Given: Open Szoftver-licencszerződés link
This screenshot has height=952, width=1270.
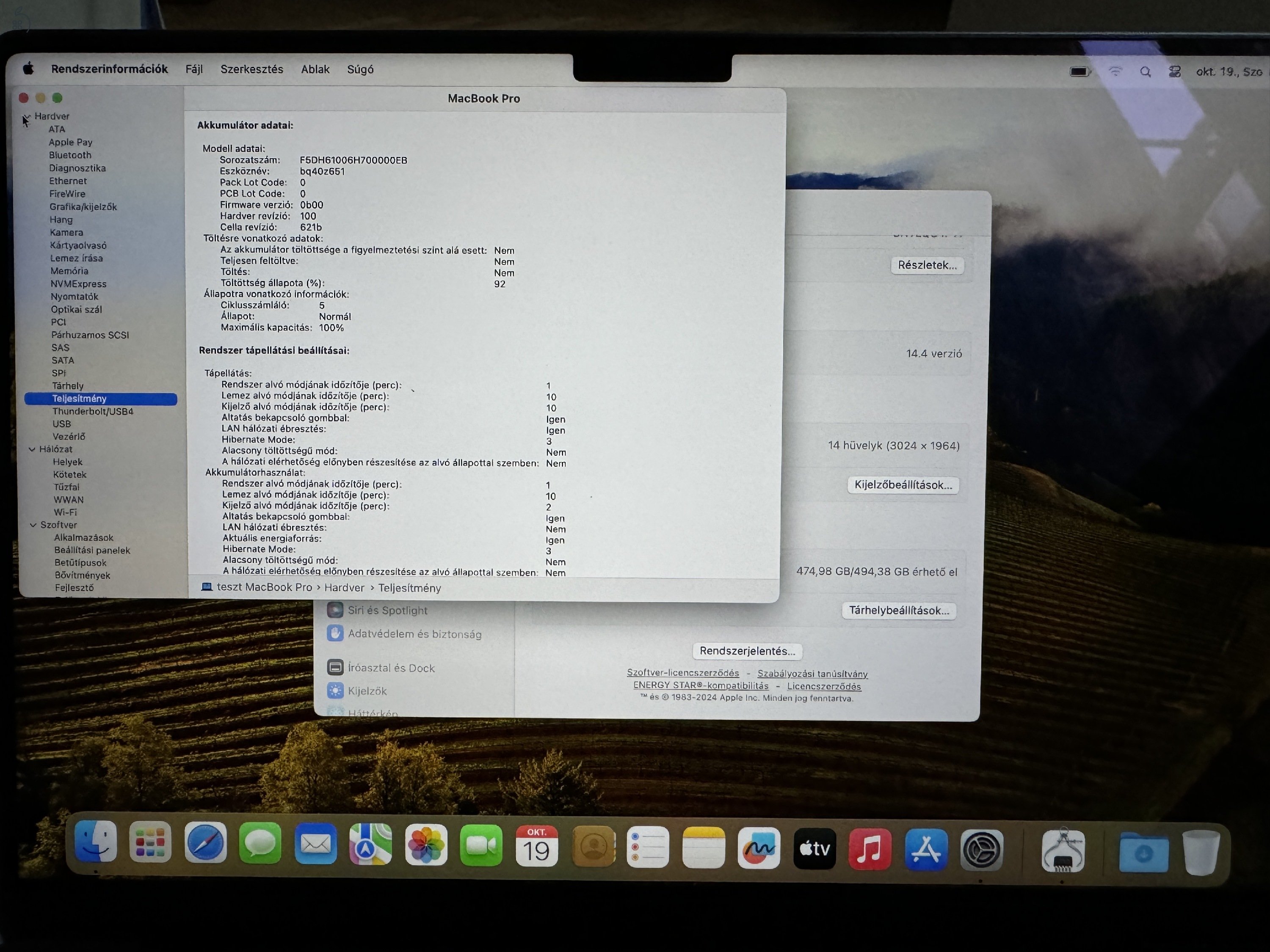Looking at the screenshot, I should pyautogui.click(x=683, y=673).
